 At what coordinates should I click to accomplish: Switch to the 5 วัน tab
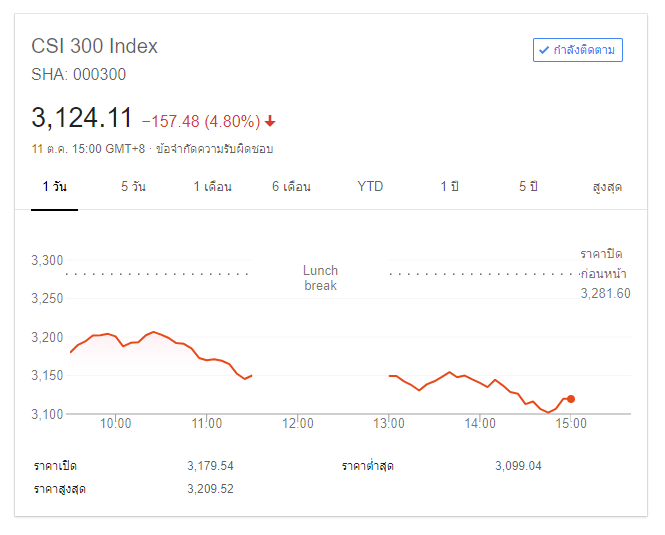(133, 187)
